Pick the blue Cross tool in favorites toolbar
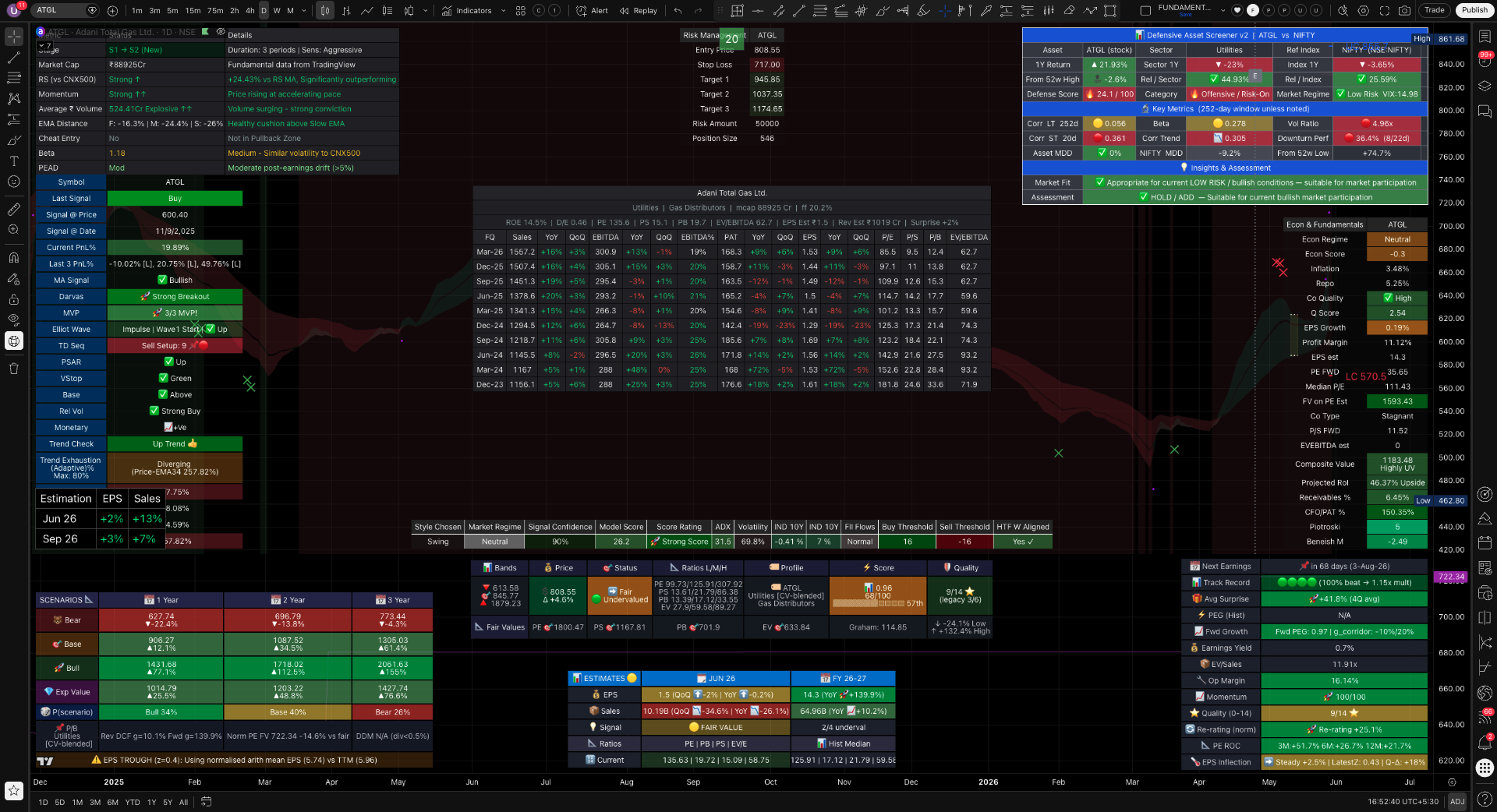 click(944, 11)
